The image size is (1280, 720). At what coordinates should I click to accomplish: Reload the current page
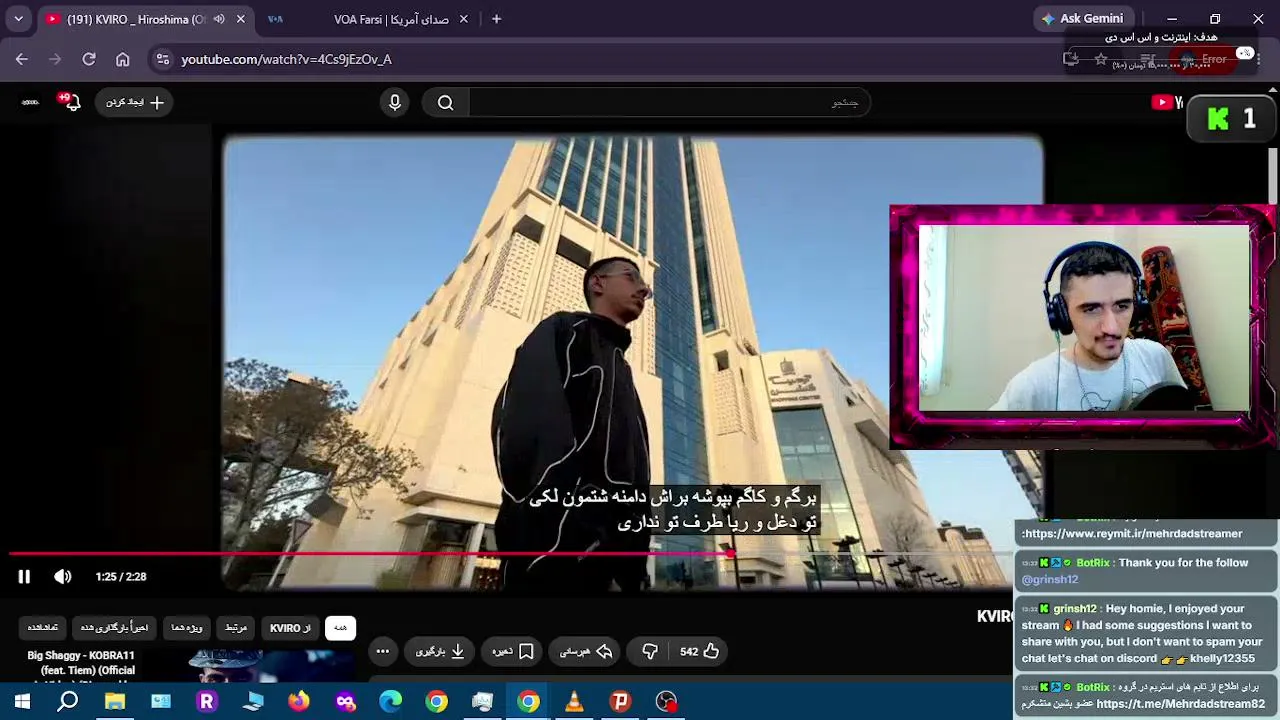(89, 59)
